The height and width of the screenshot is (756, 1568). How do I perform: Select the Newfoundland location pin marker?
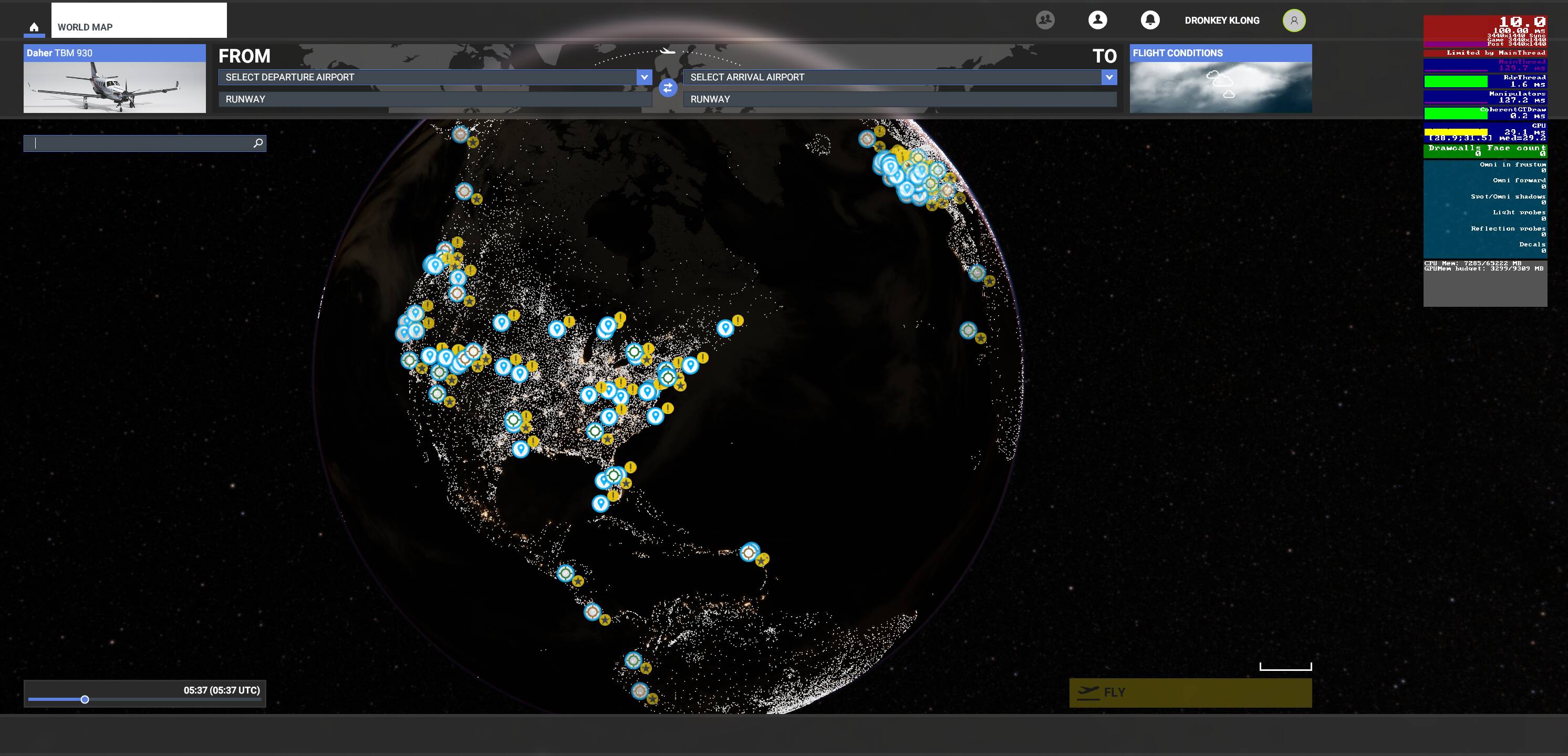725,329
